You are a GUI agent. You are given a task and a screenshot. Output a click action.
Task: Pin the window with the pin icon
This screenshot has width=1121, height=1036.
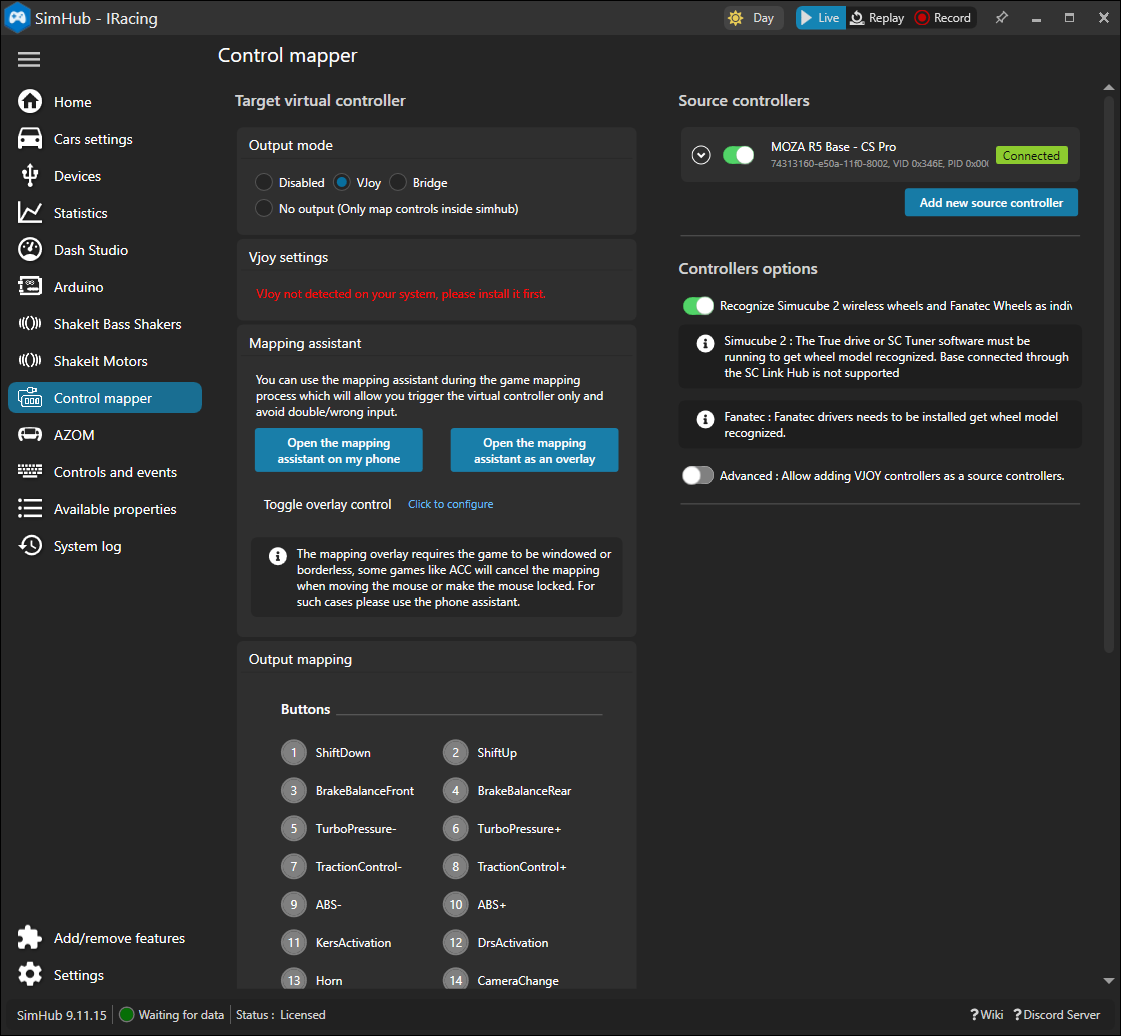pos(1002,18)
